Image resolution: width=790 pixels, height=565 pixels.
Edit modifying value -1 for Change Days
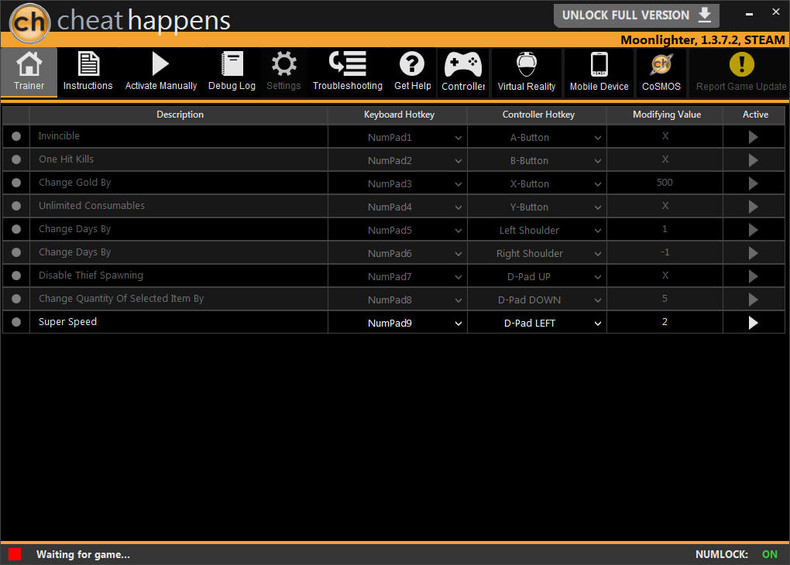tap(665, 252)
